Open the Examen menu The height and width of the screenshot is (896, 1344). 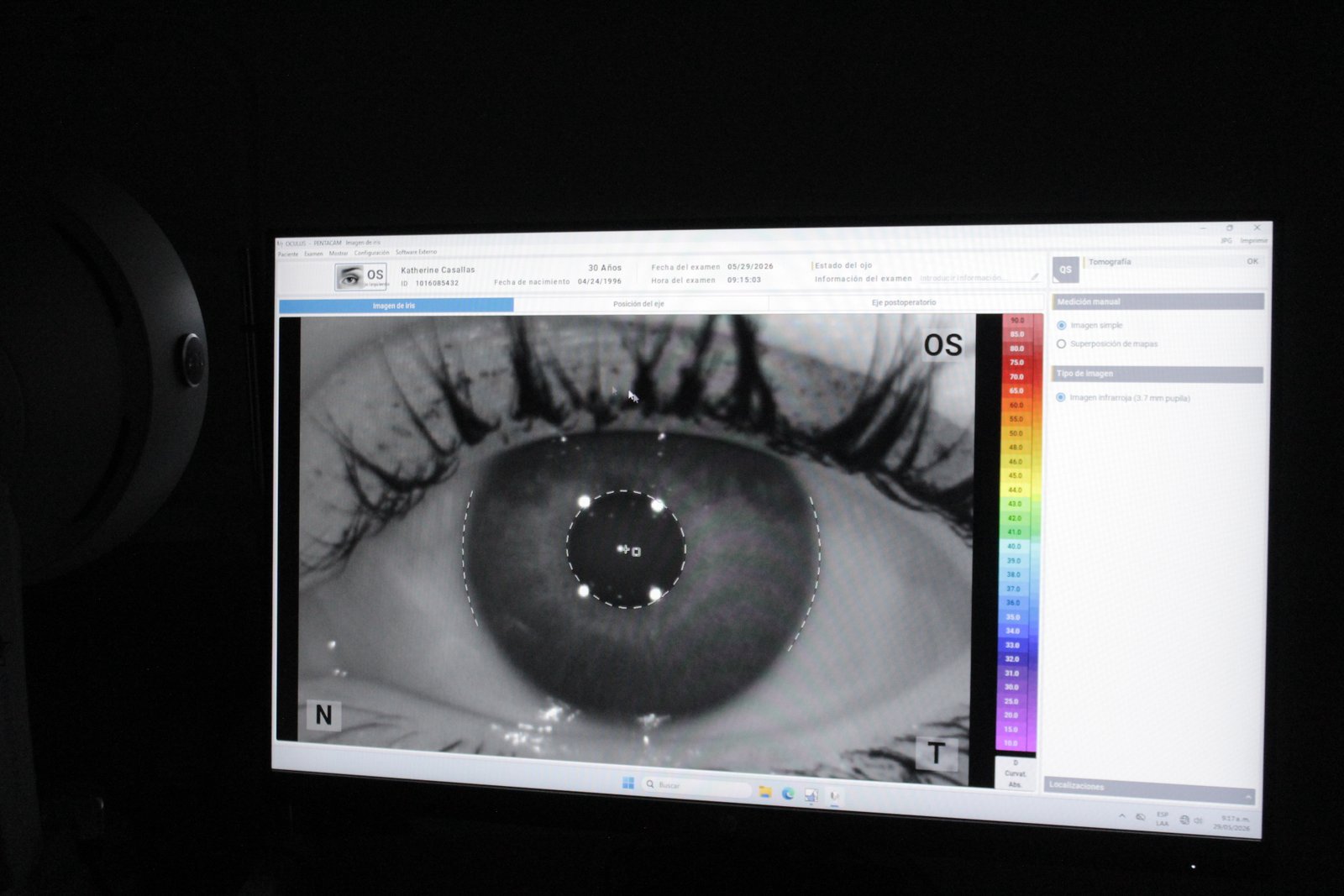tap(313, 254)
